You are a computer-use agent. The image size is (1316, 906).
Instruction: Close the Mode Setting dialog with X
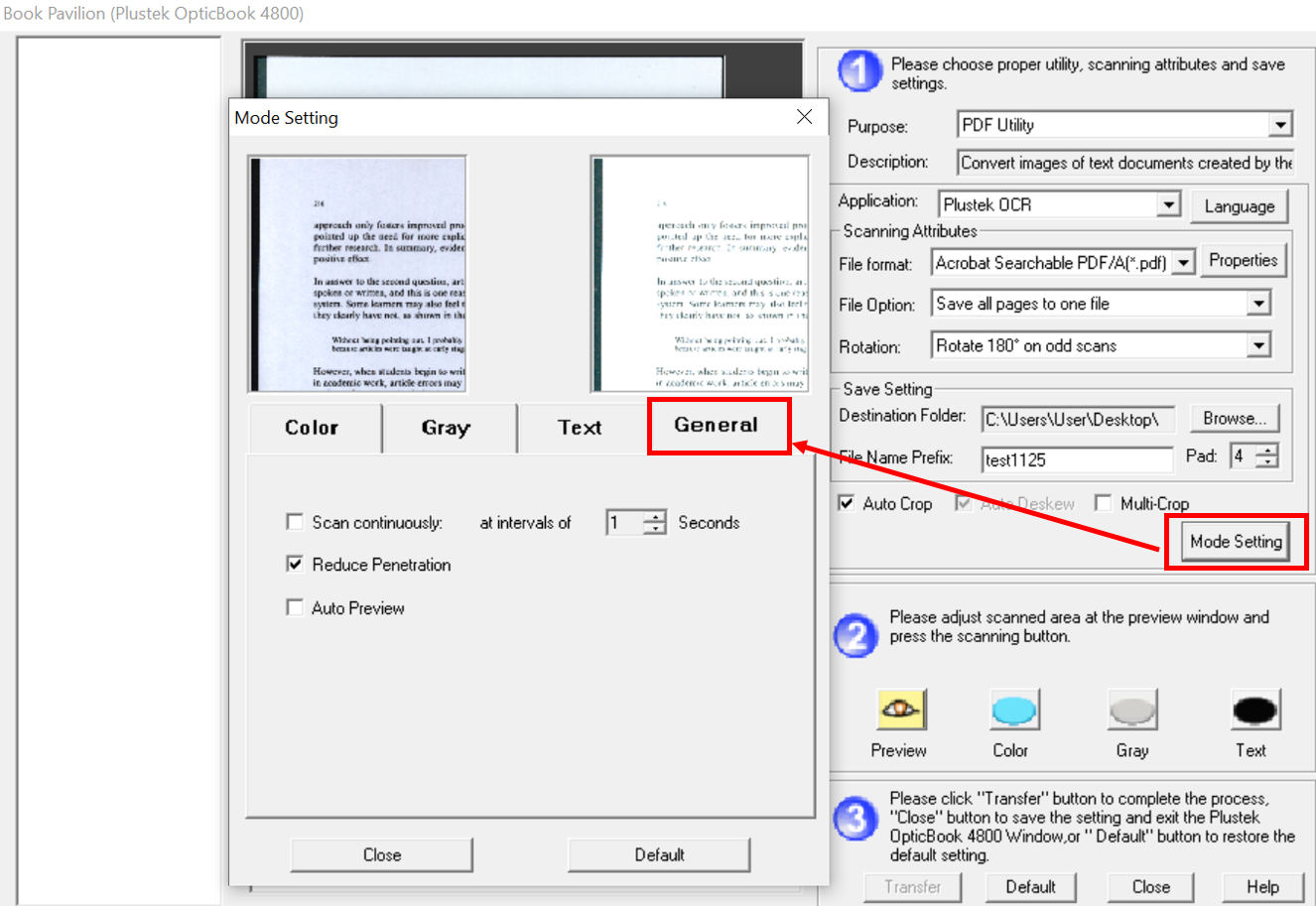804,117
